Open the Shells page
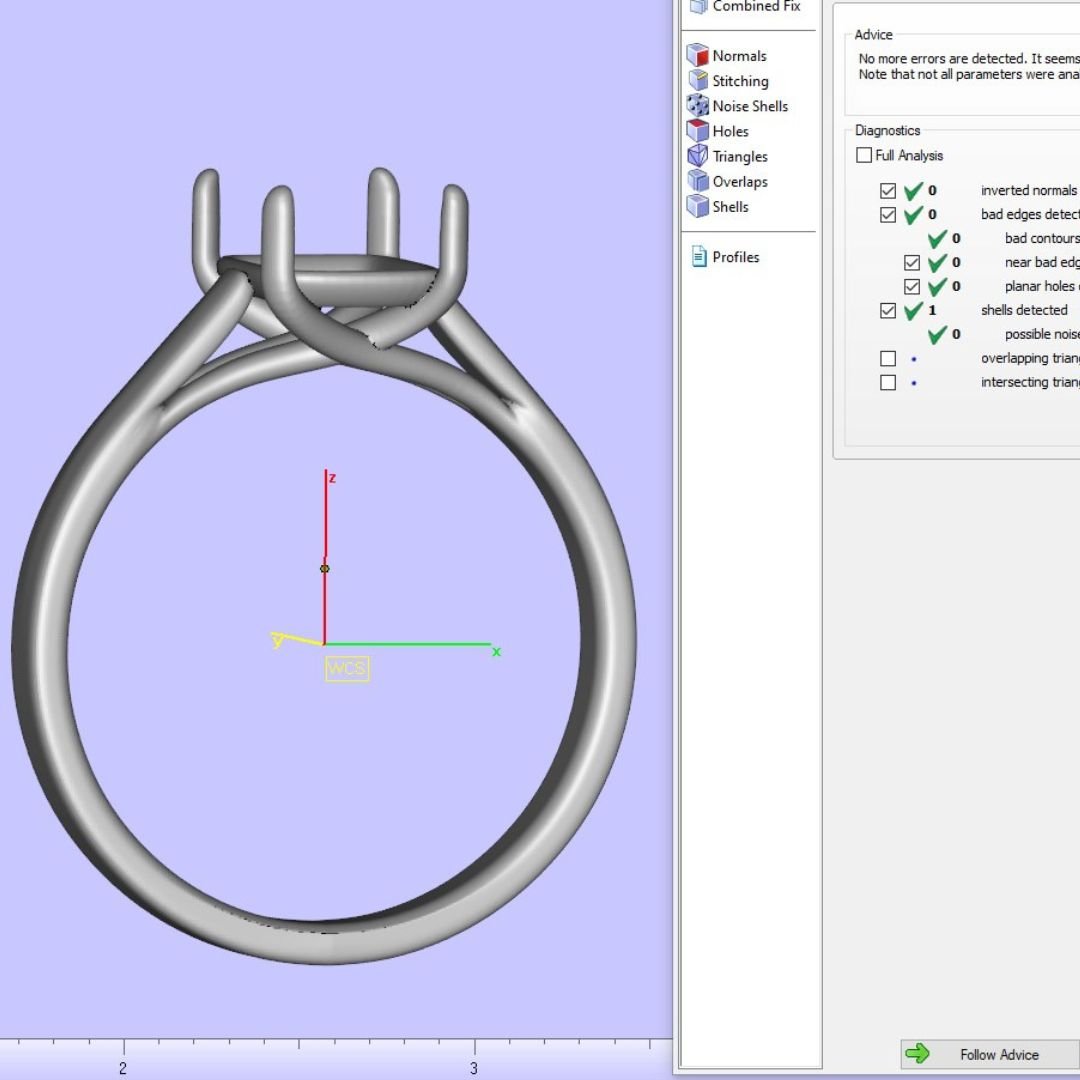Viewport: 1080px width, 1080px height. click(x=730, y=207)
